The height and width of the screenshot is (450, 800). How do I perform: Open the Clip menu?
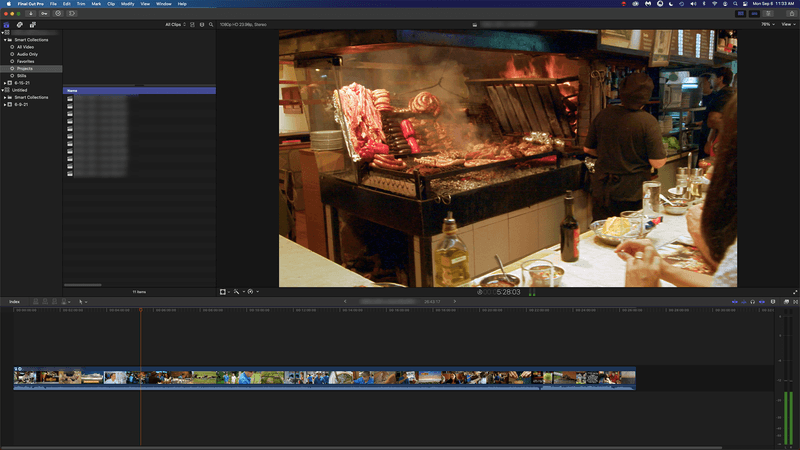click(111, 4)
